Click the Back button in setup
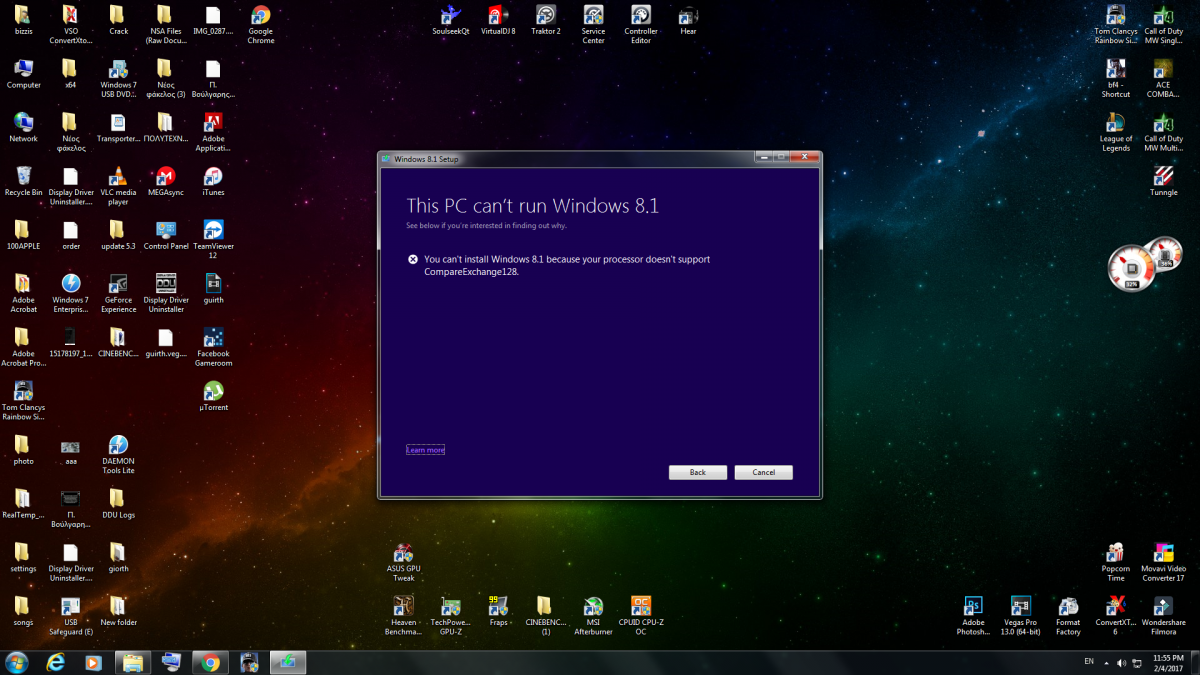Screen dimensions: 1200x675 pos(697,472)
